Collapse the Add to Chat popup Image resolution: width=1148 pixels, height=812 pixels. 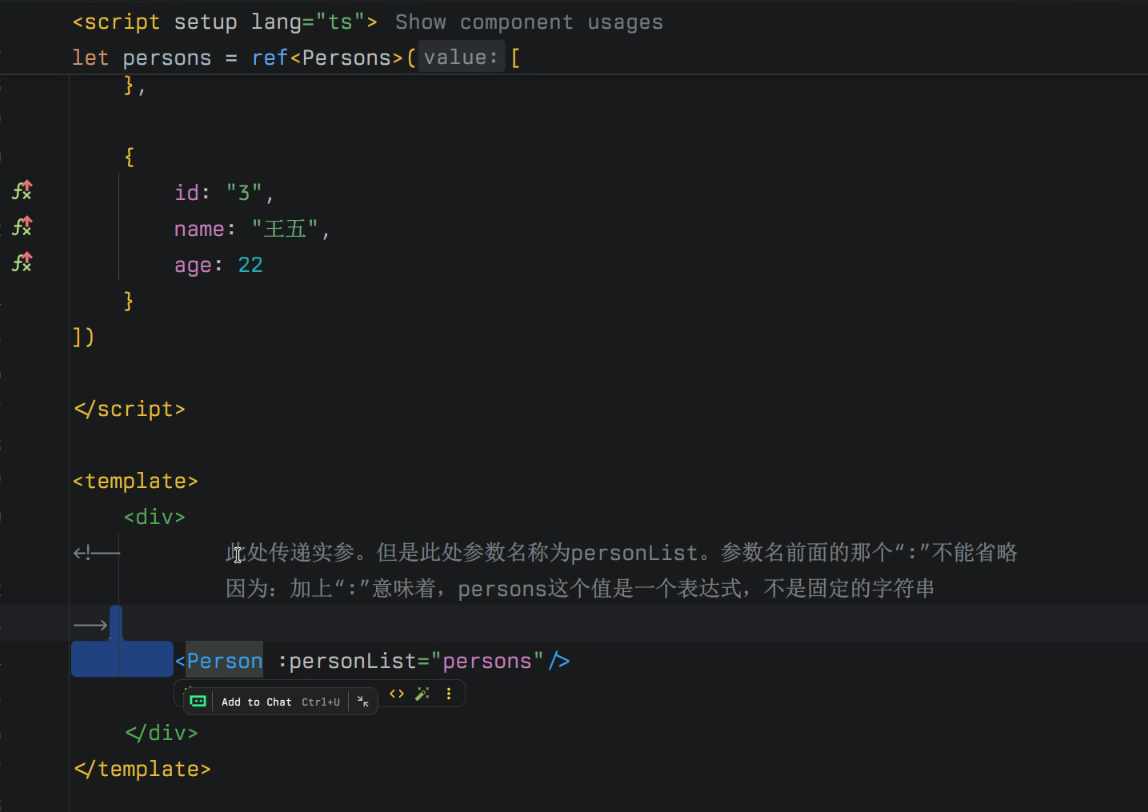pyautogui.click(x=363, y=701)
